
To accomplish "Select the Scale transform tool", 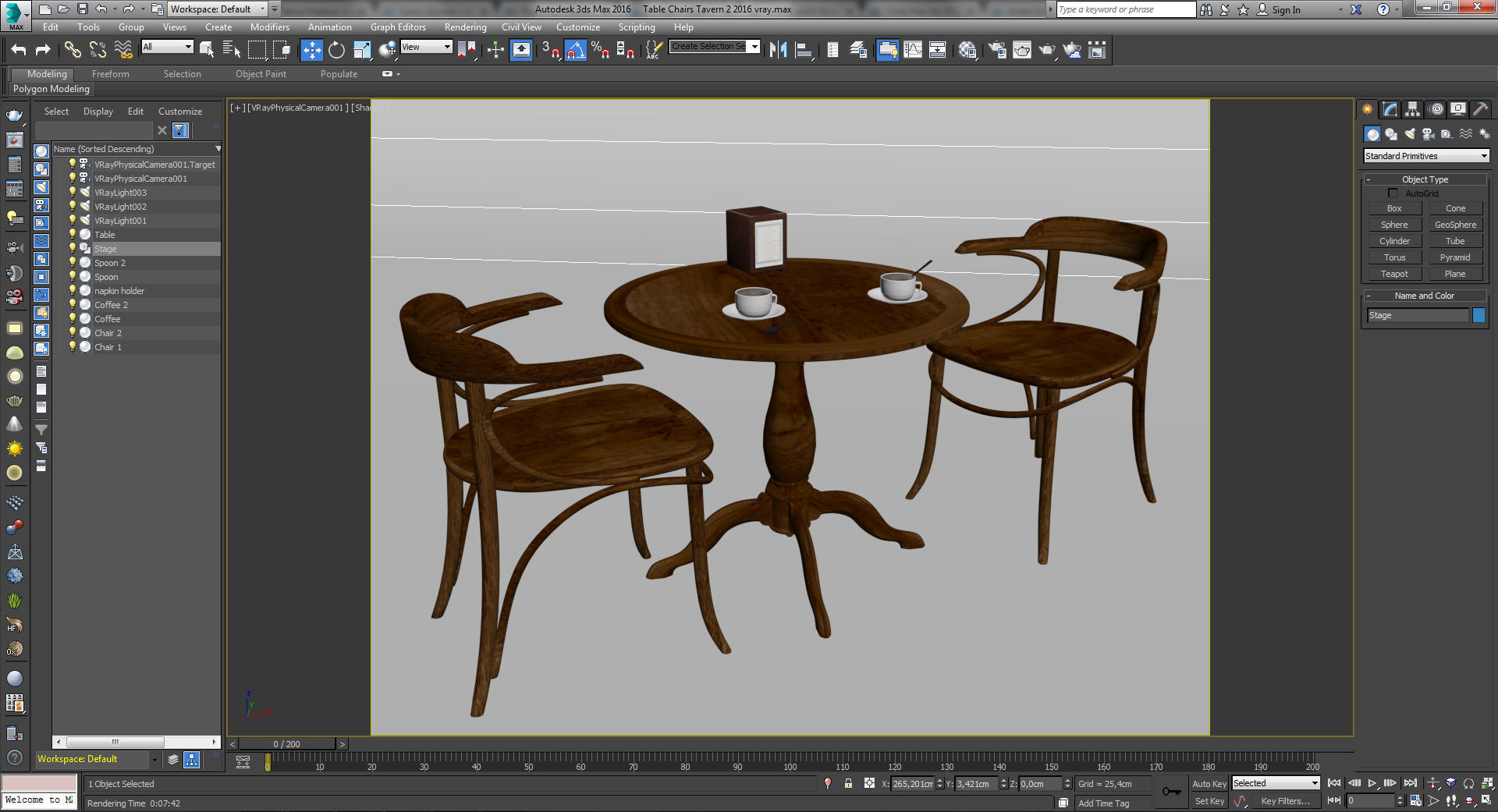I will click(x=362, y=50).
